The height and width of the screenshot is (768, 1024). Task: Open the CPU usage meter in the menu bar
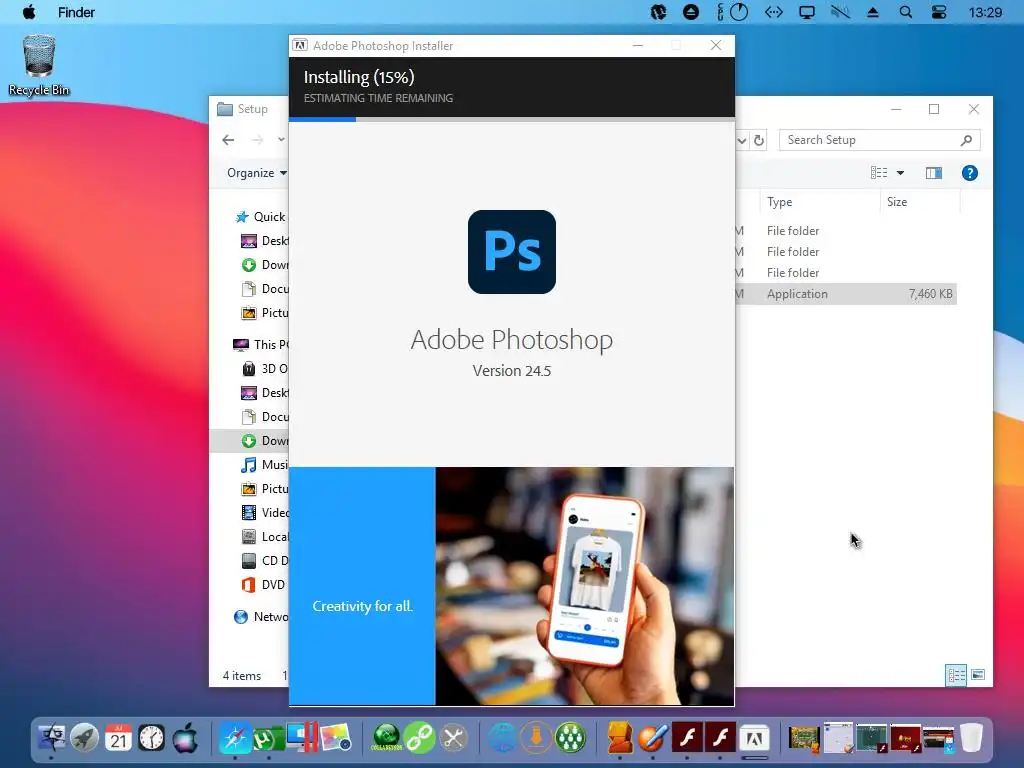click(732, 12)
